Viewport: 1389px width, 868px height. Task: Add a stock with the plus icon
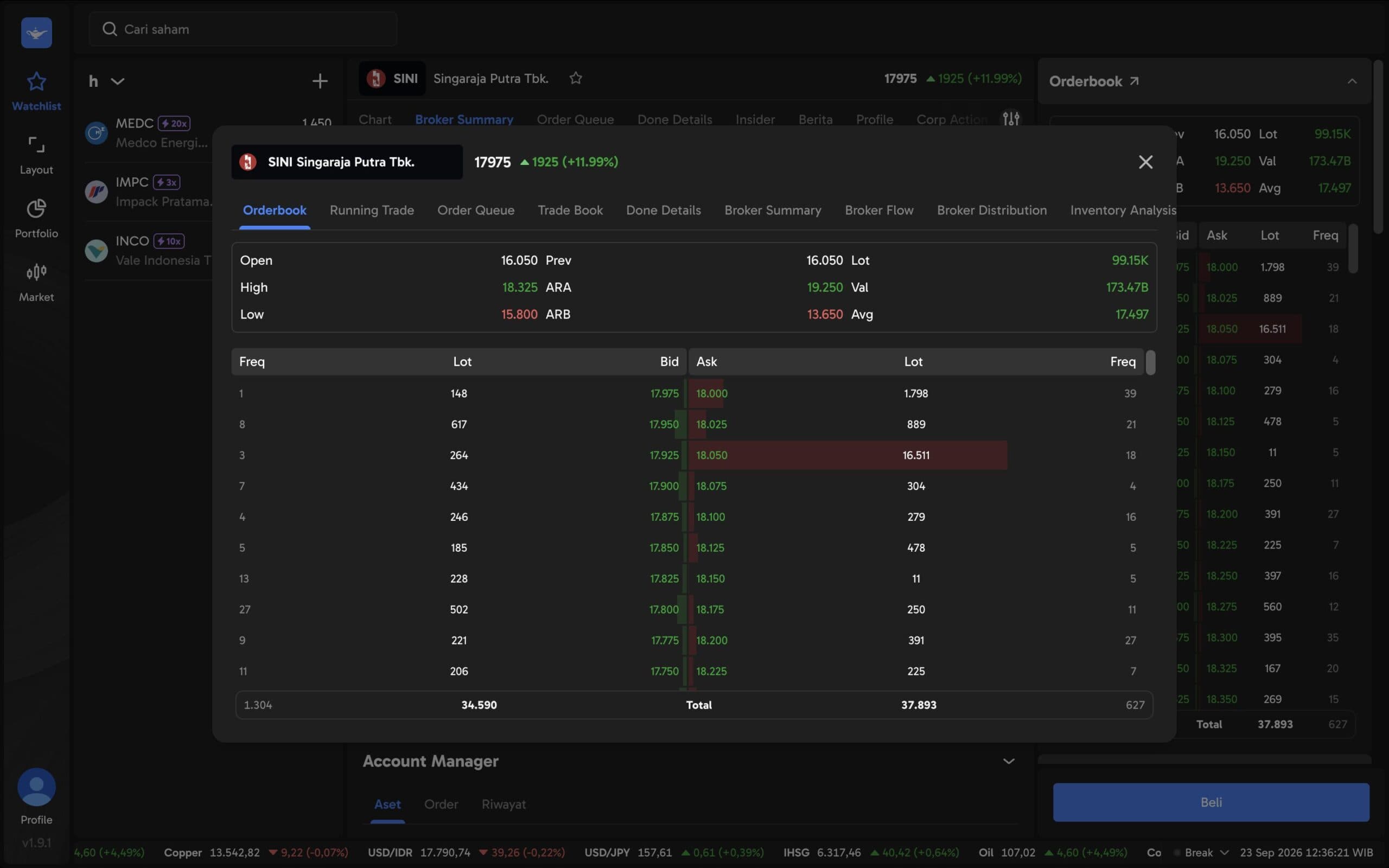tap(320, 81)
